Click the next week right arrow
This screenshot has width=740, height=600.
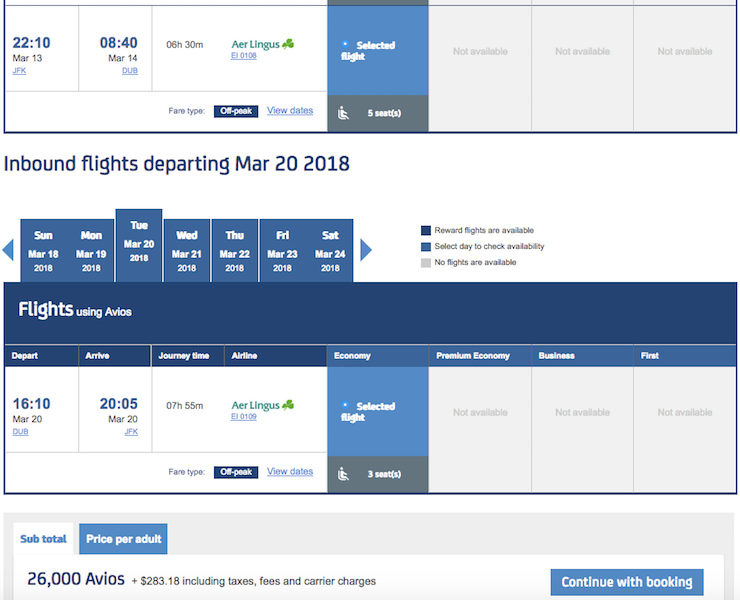click(x=366, y=250)
